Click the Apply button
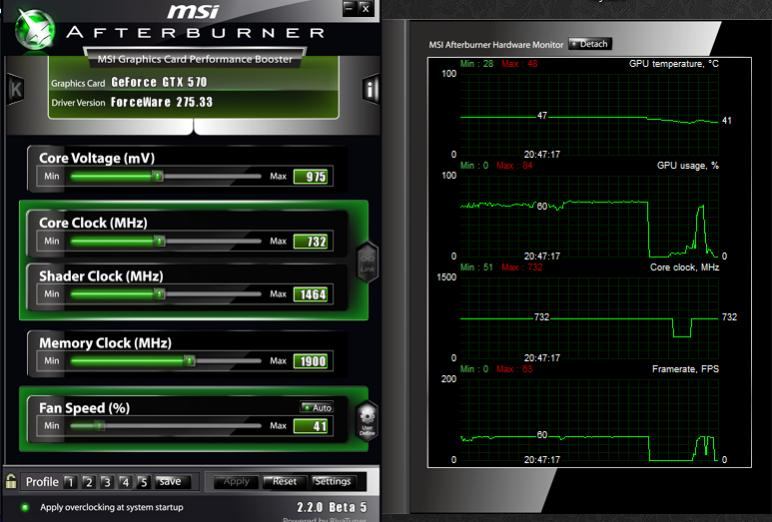772x522 pixels. (x=236, y=482)
